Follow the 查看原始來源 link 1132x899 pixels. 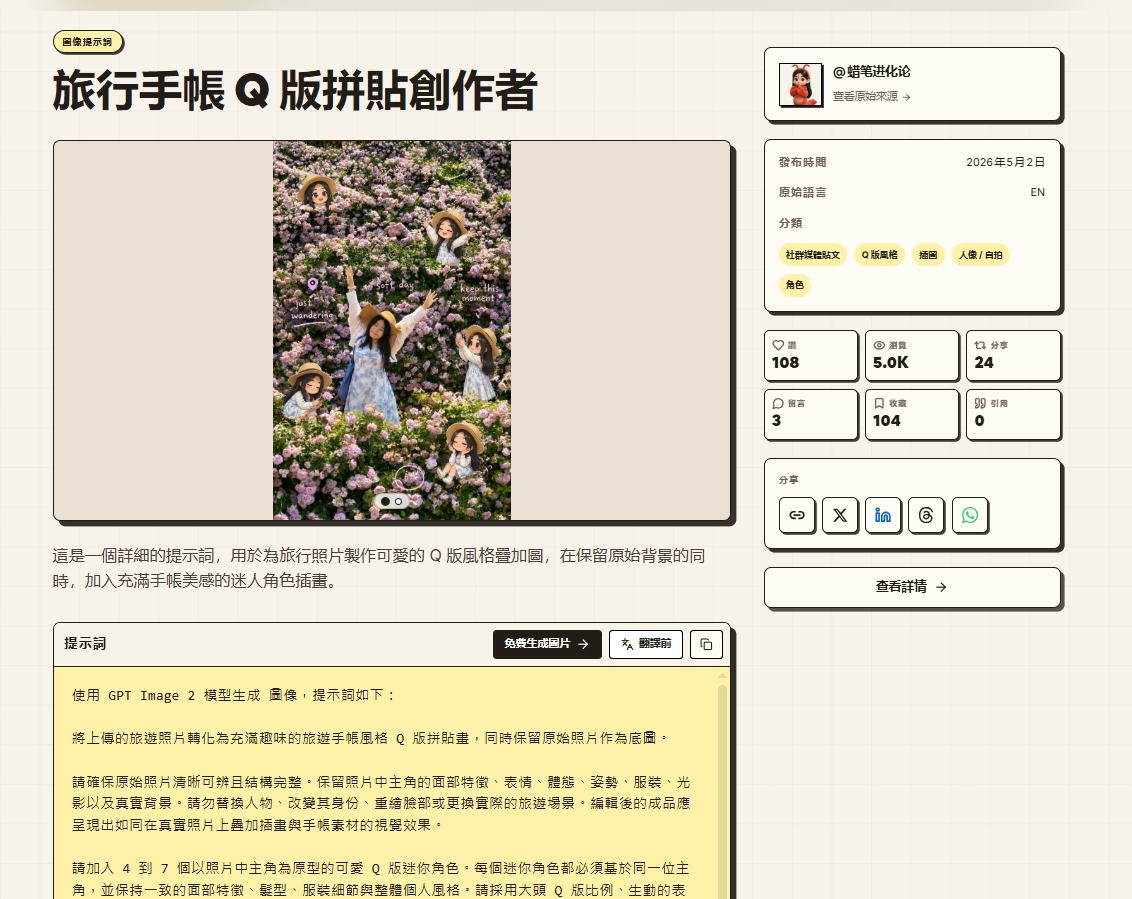click(x=871, y=96)
